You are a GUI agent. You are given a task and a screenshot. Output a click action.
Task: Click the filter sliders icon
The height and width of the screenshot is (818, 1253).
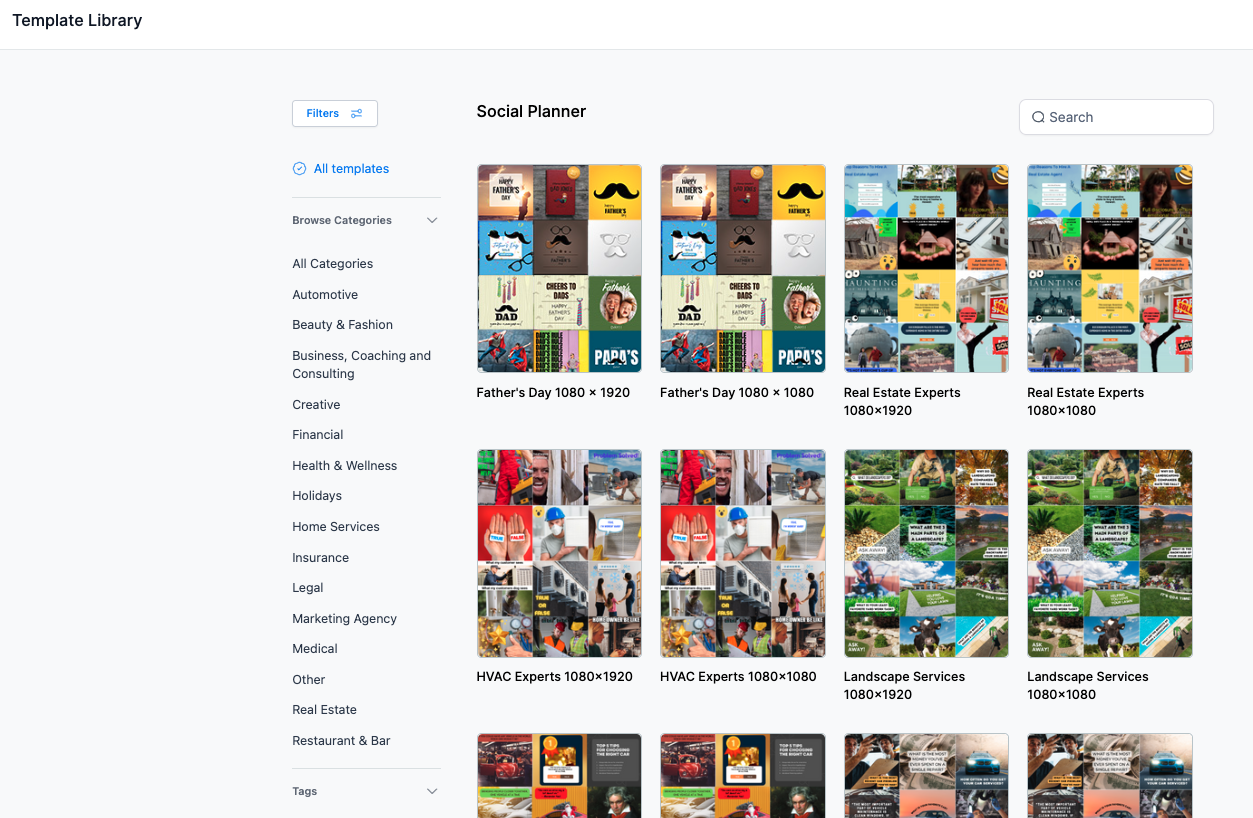[357, 114]
